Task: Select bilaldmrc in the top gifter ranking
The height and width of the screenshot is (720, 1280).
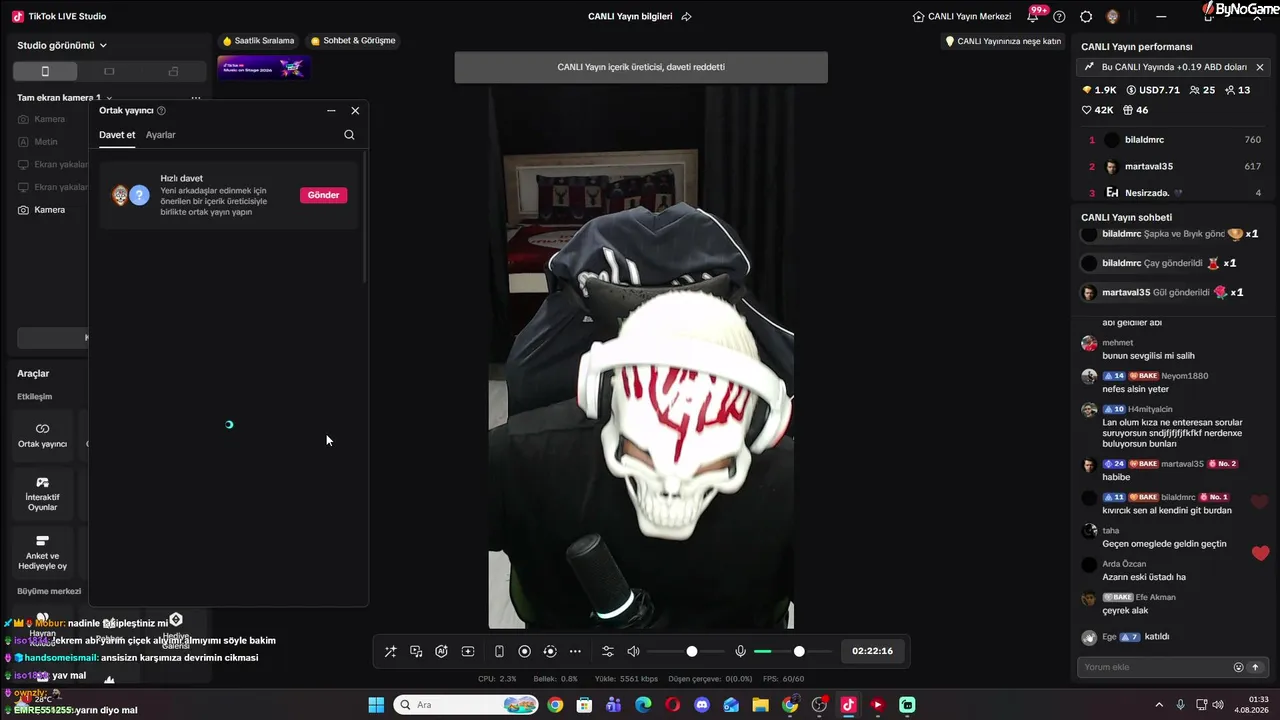Action: click(1171, 140)
